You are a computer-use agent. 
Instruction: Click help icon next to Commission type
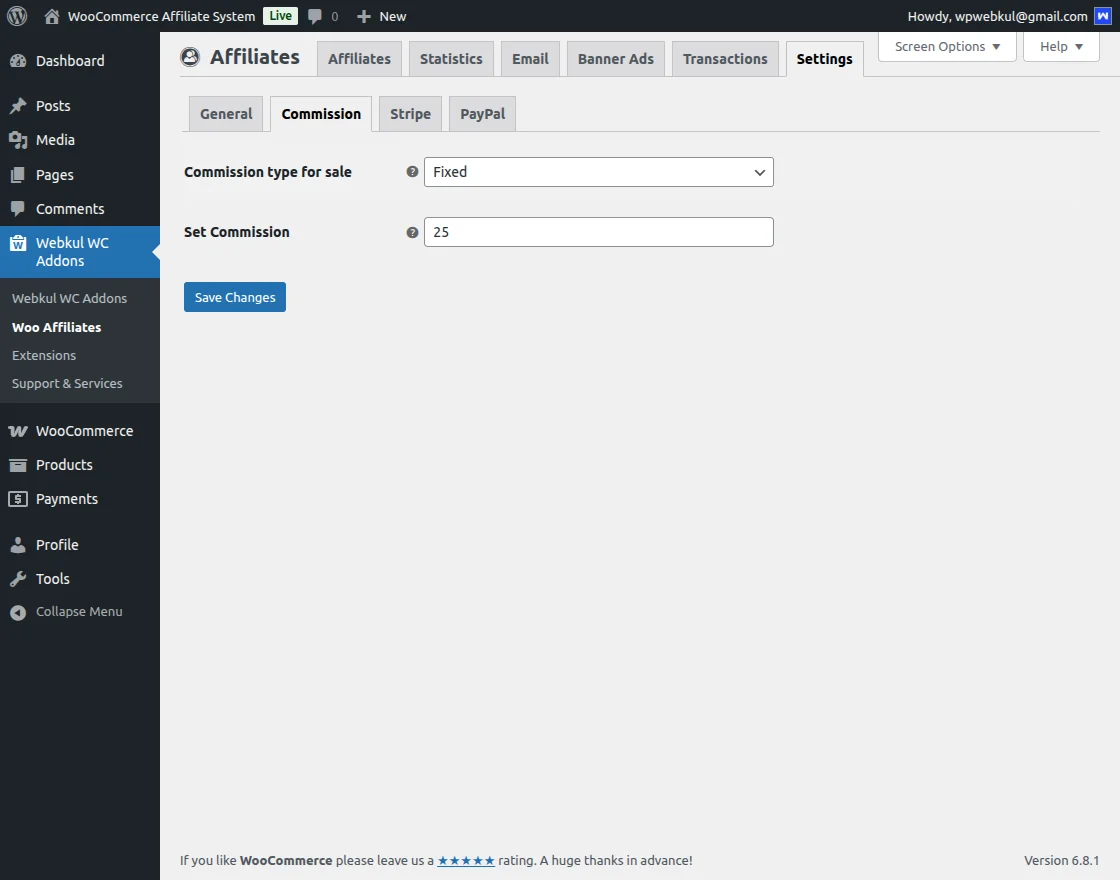(412, 171)
